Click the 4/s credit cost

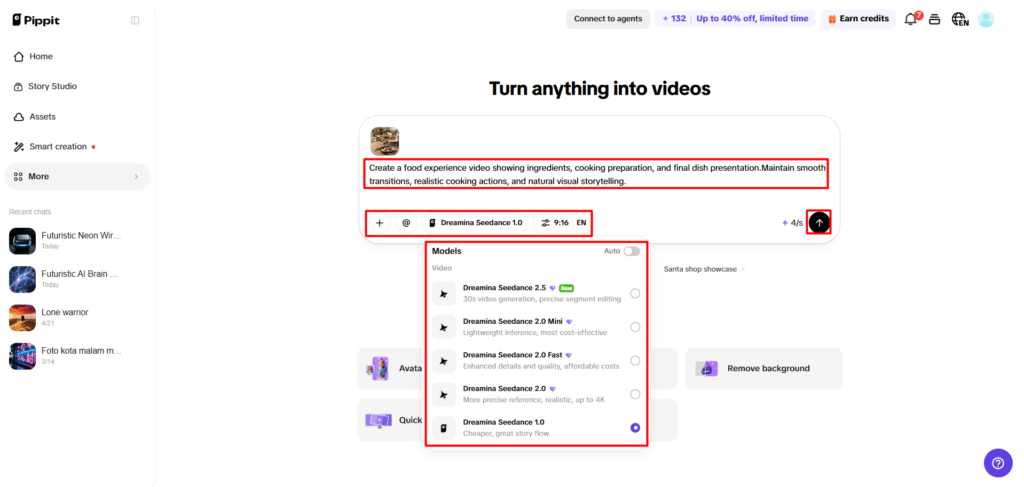[x=792, y=223]
